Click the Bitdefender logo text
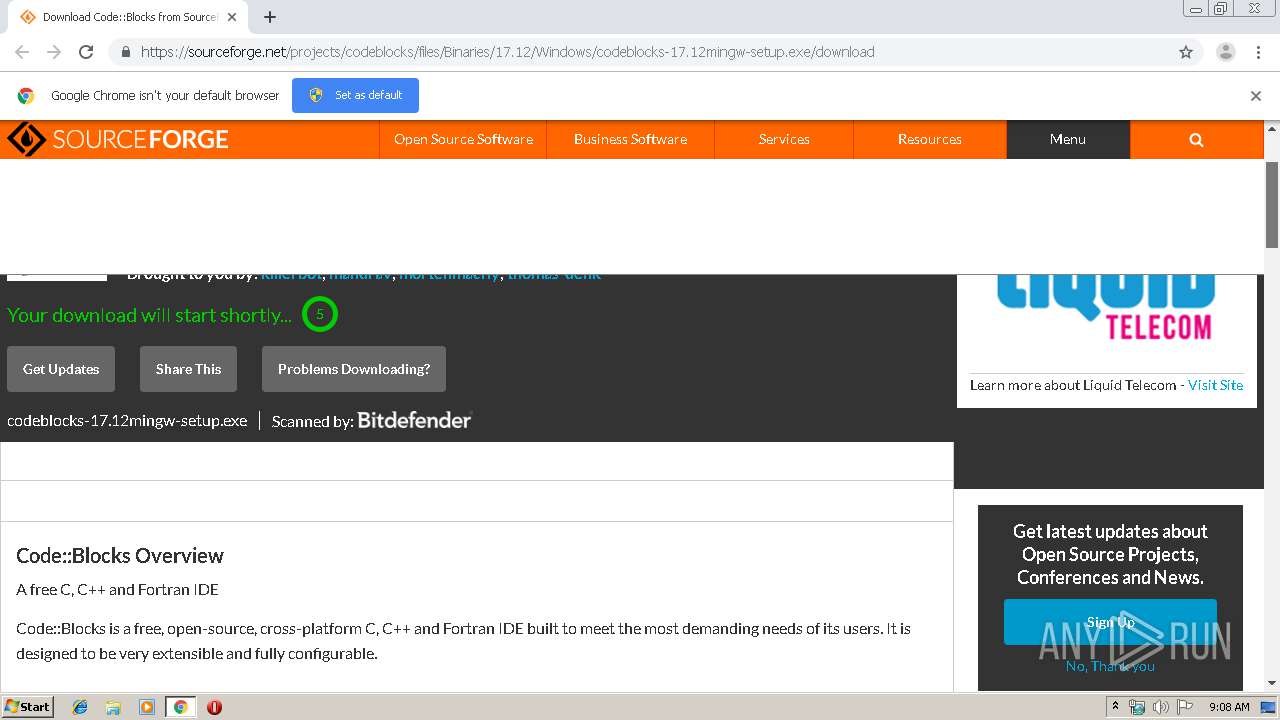 pos(414,421)
